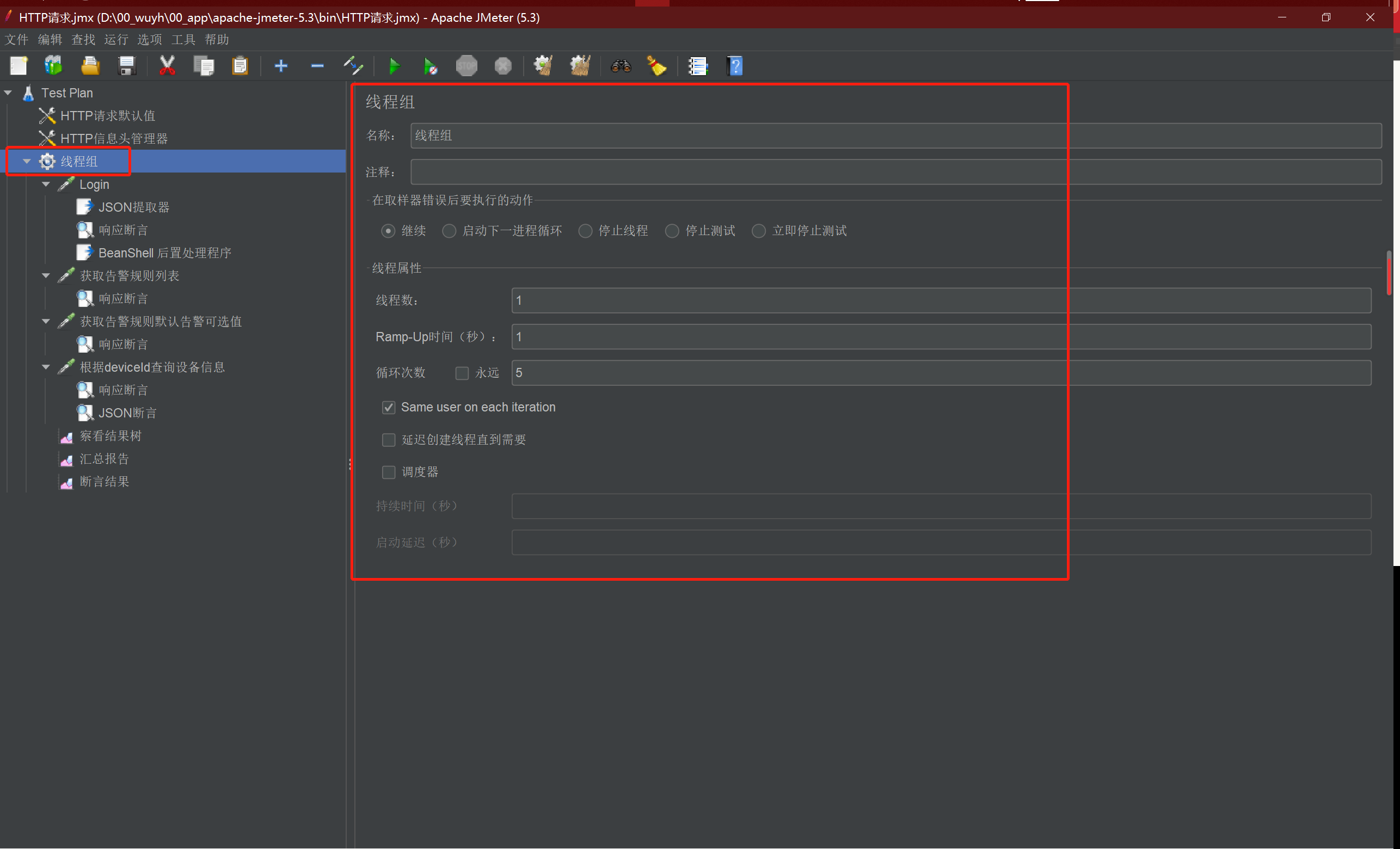Select BeanShell 后置处理程序 tree item
This screenshot has width=1400, height=849.
[x=165, y=253]
